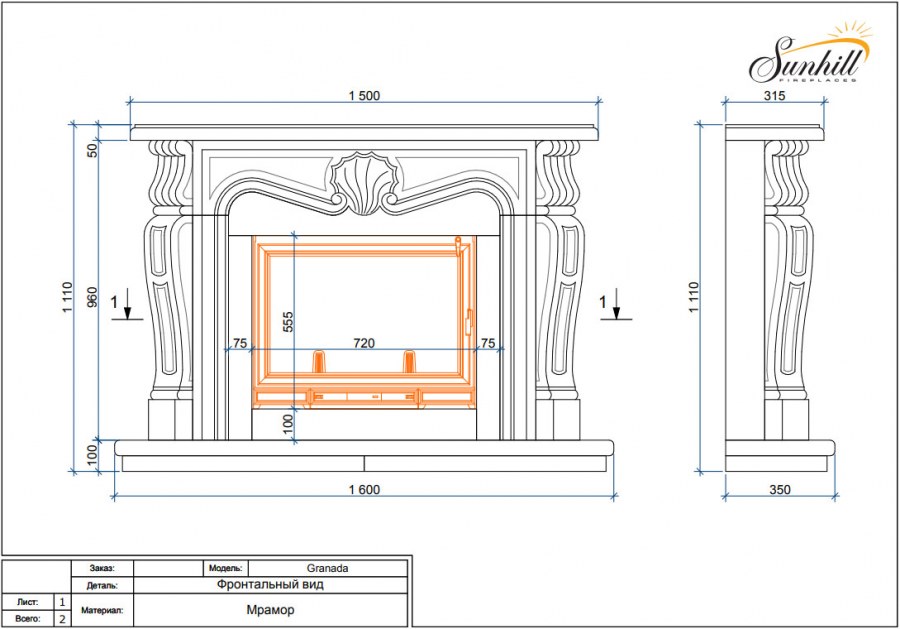This screenshot has height=629, width=900.
Task: Click the left carved leg of front view
Action: coord(165,290)
